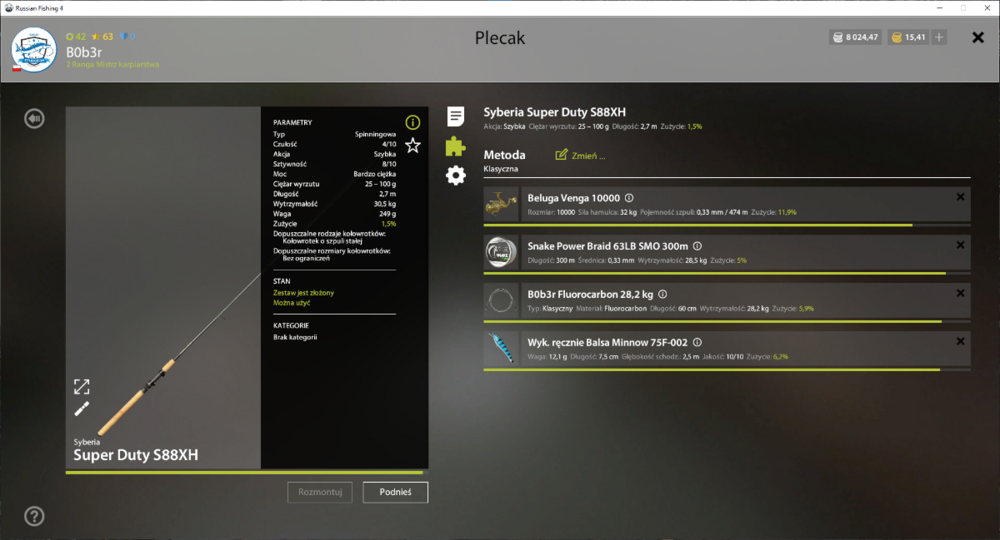1000x540 pixels.
Task: Click the Beluga Venga 10000 reel thumbnail
Action: [501, 205]
